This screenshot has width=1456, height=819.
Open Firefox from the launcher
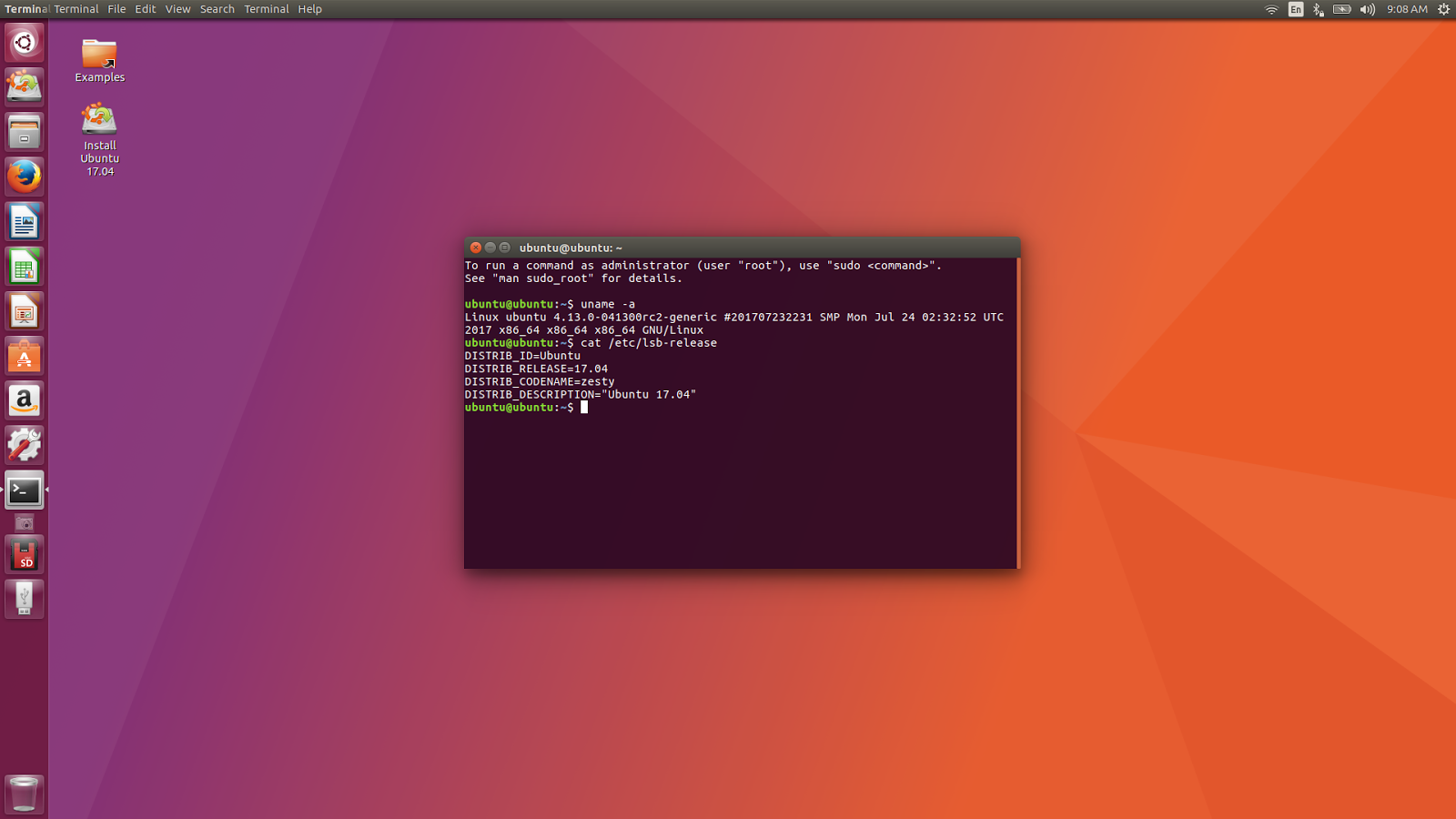click(x=24, y=177)
